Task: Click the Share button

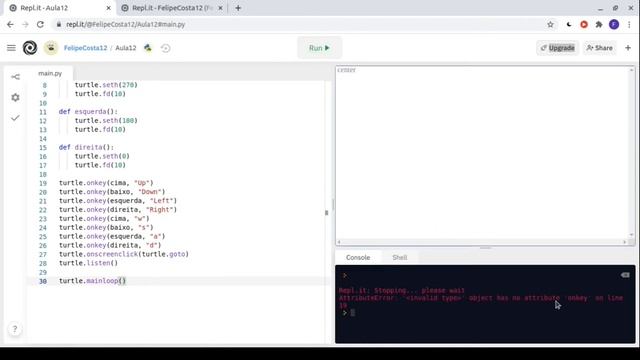Action: (600, 48)
